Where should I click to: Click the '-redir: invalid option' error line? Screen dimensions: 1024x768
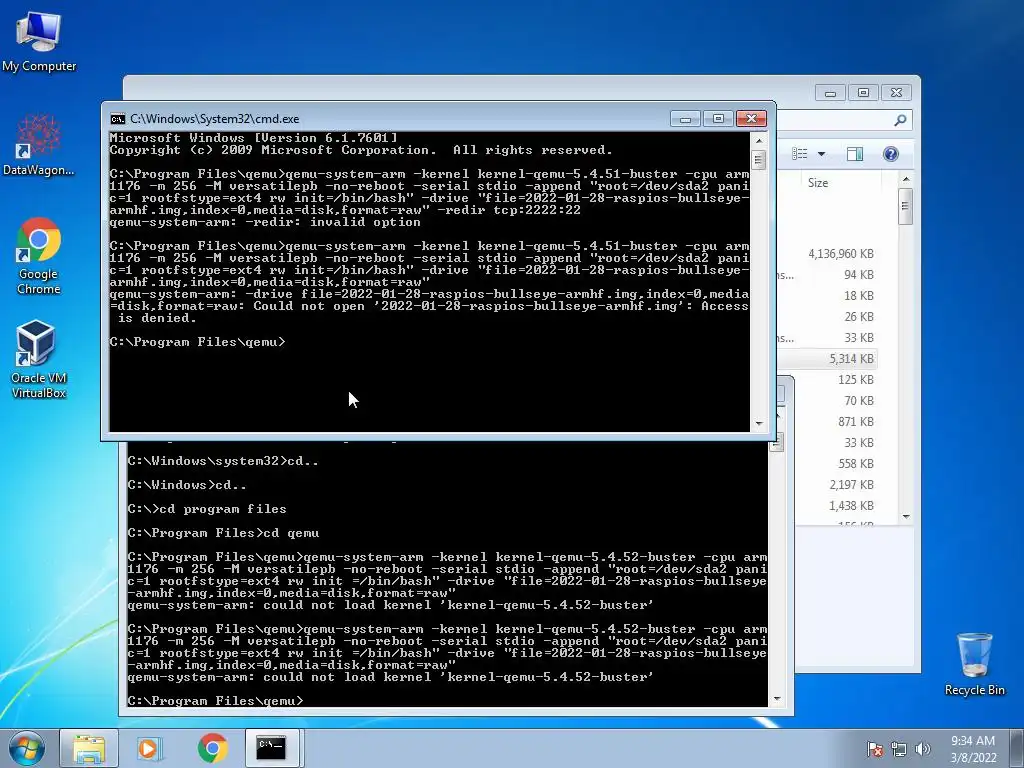coord(265,222)
